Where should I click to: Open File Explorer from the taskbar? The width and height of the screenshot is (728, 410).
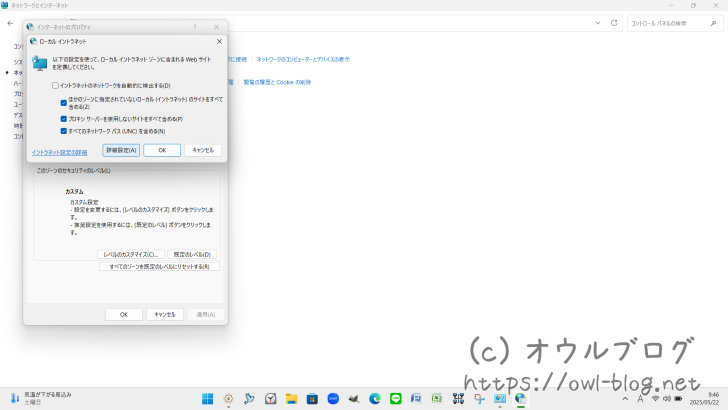291,398
